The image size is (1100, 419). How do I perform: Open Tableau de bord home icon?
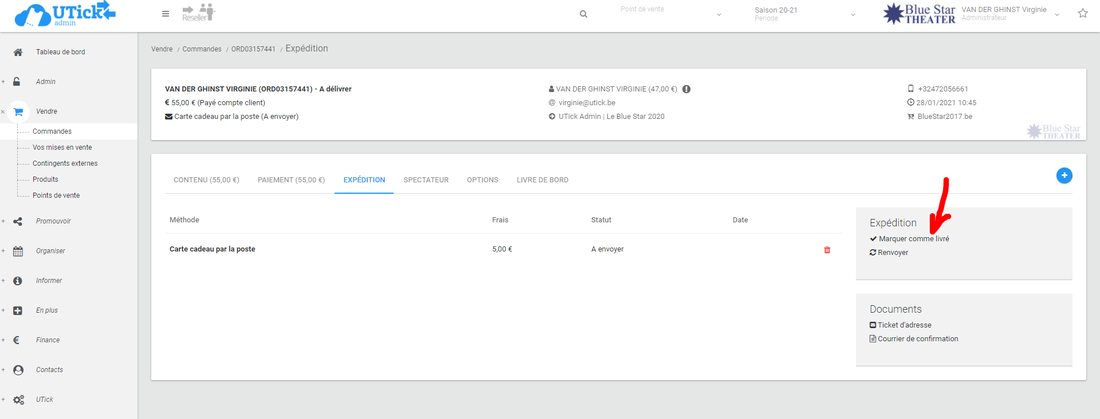[18, 52]
